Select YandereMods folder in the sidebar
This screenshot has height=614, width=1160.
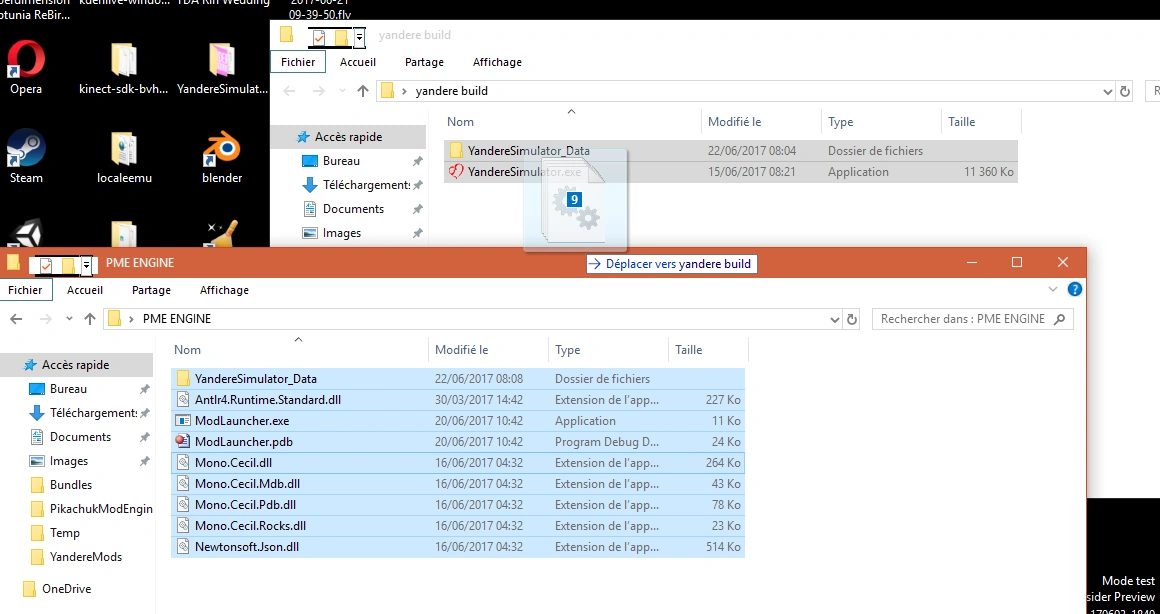[x=77, y=556]
